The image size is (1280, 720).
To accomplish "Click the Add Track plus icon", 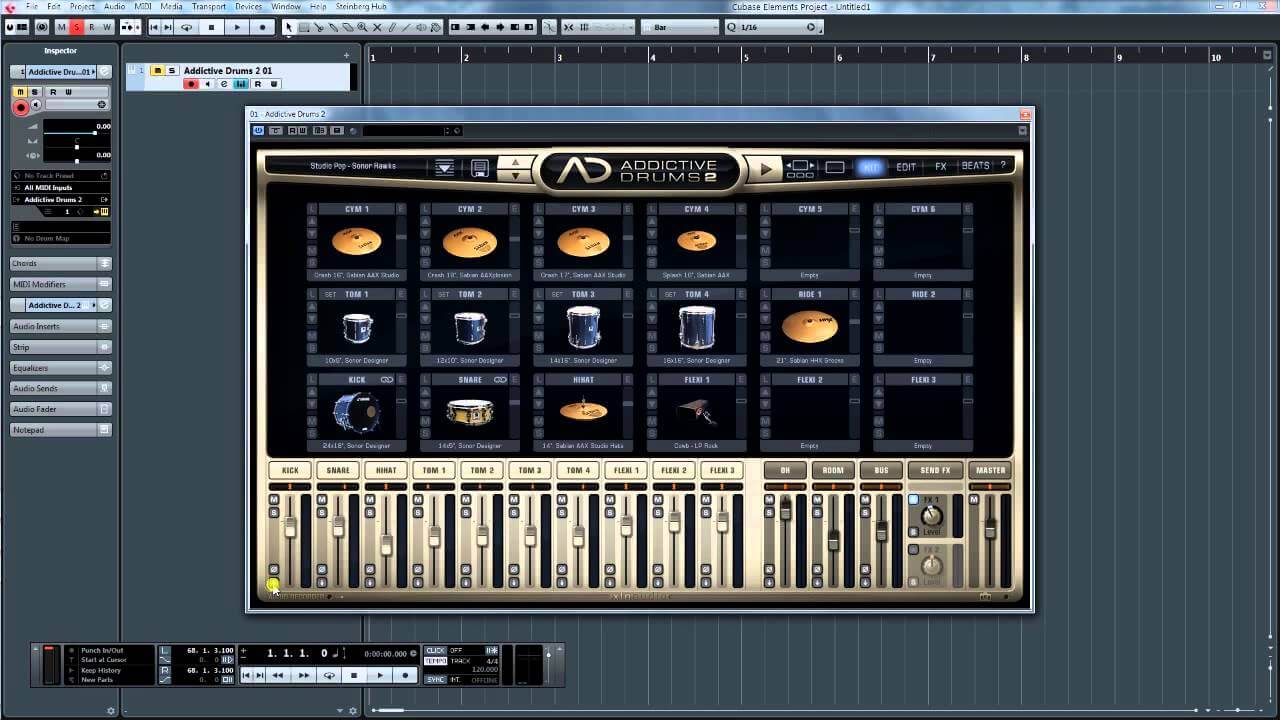I will click(346, 55).
